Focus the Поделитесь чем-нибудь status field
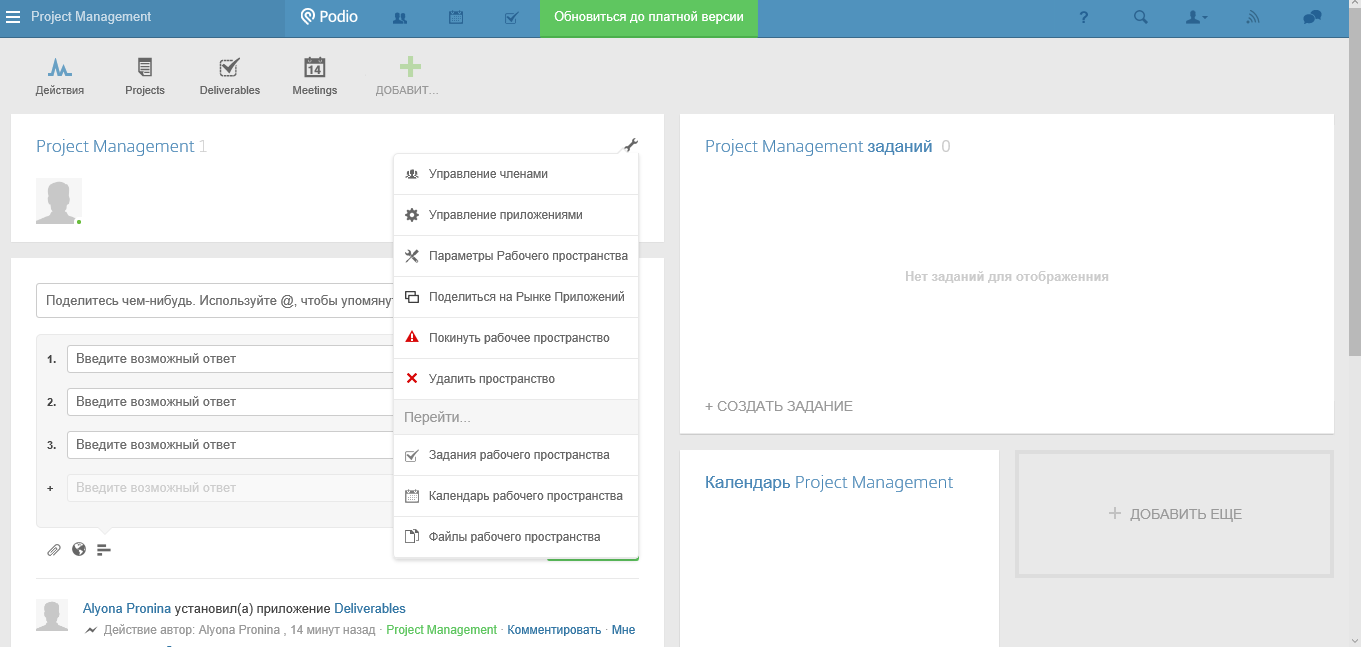Viewport: 1361px width, 647px height. [216, 300]
